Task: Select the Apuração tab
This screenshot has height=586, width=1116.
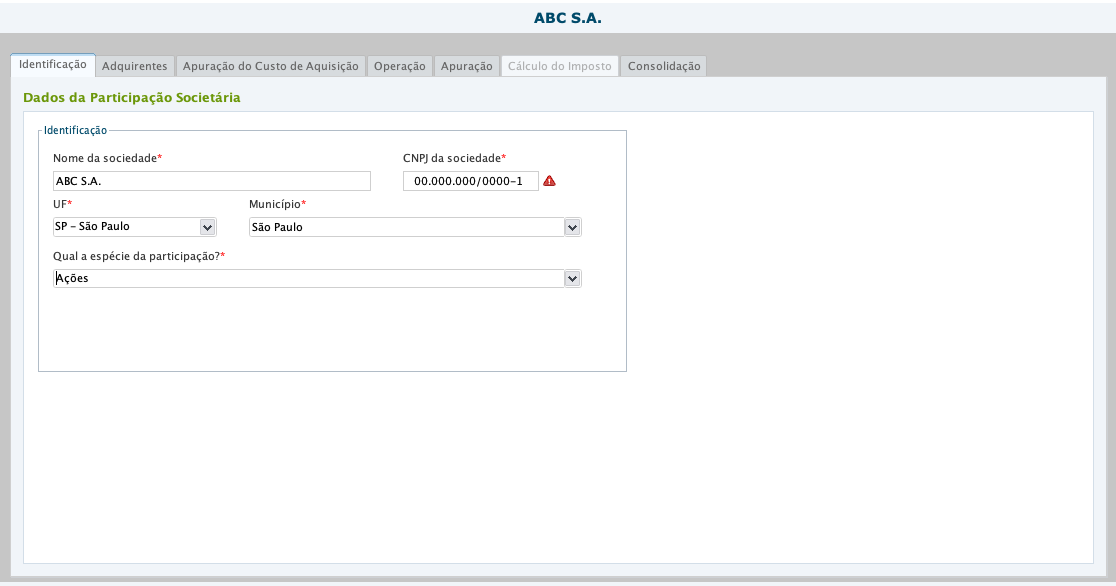Action: pyautogui.click(x=466, y=66)
